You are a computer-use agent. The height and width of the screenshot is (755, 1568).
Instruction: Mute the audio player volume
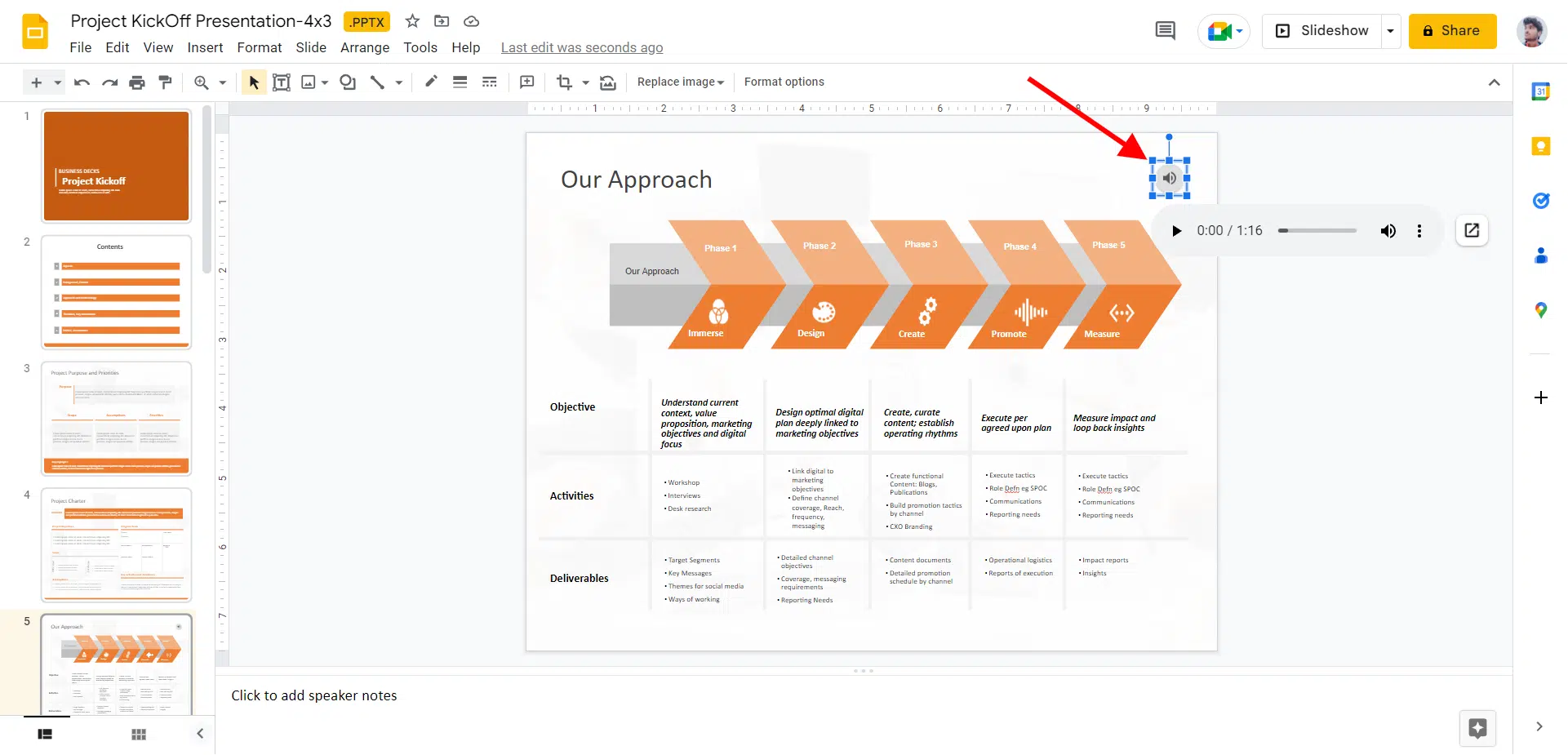(1388, 231)
